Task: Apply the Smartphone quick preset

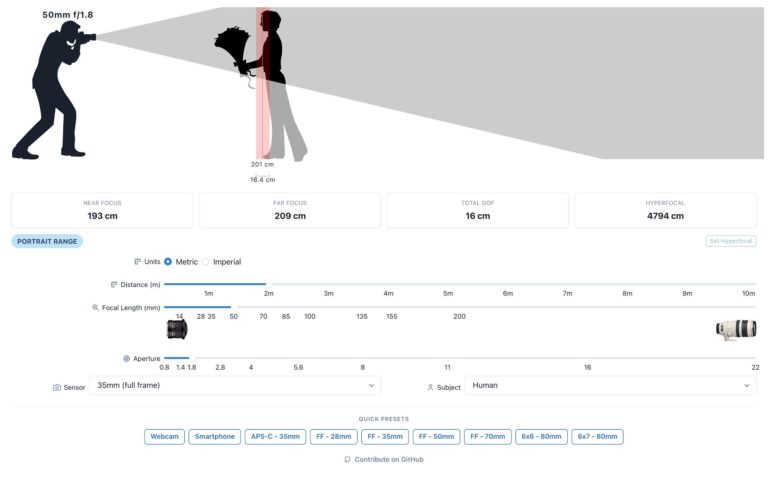Action: pos(215,436)
